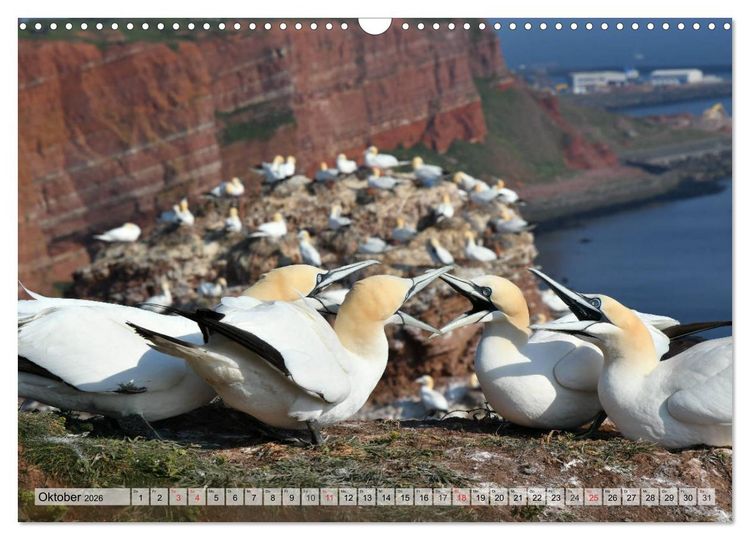Choose day 10 on the calendar strip
The height and width of the screenshot is (540, 750).
pos(310,497)
